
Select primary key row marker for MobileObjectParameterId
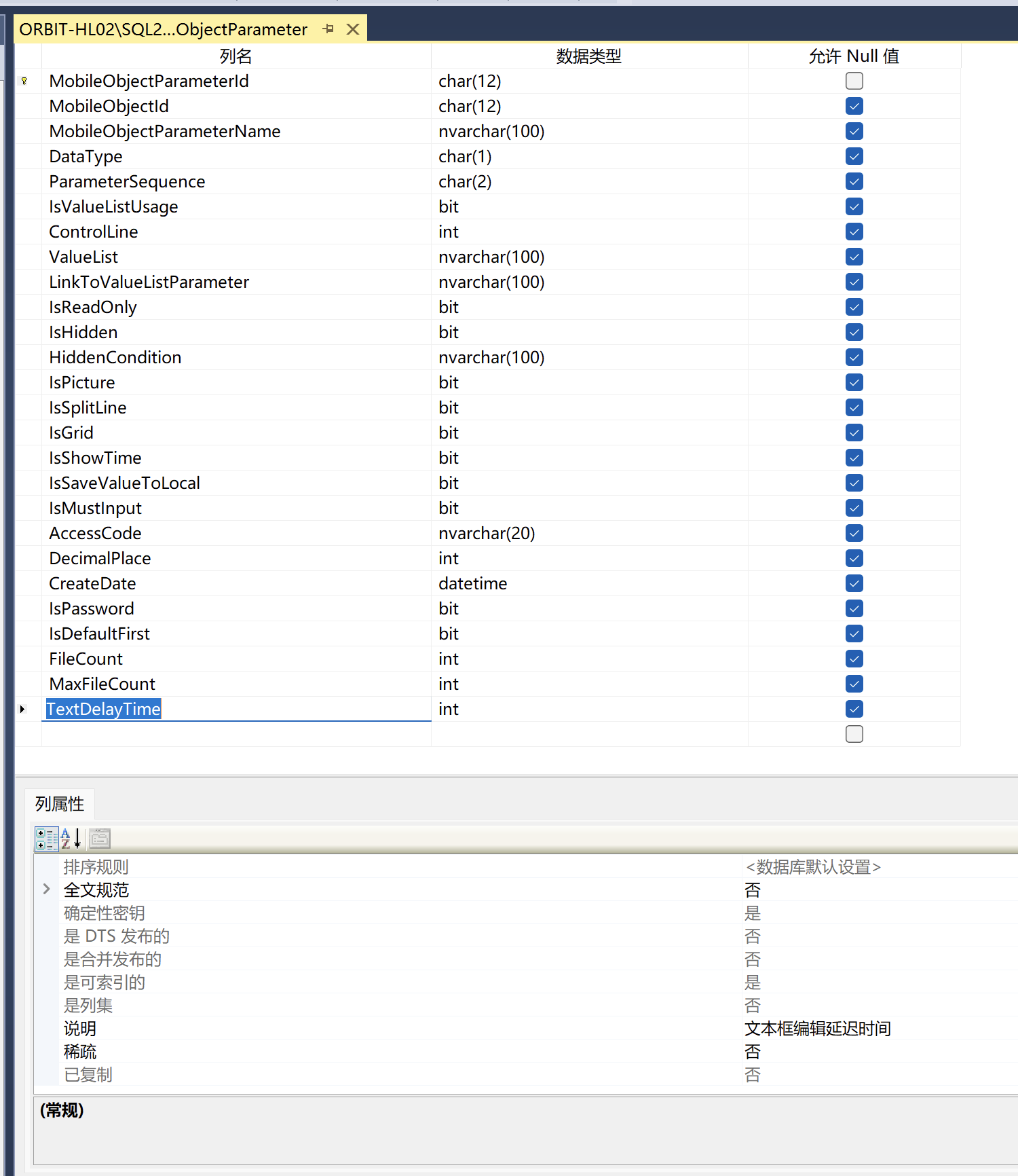pos(24,81)
